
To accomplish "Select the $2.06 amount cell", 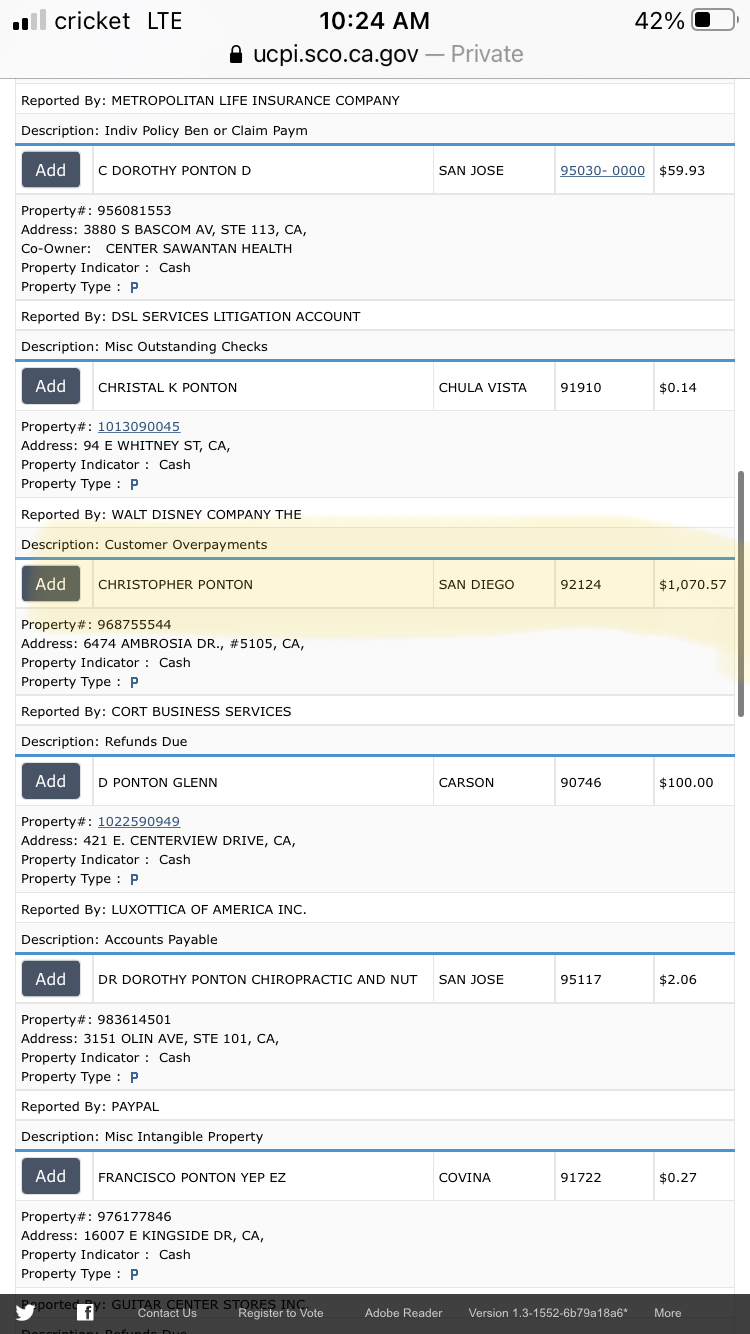I will [694, 979].
